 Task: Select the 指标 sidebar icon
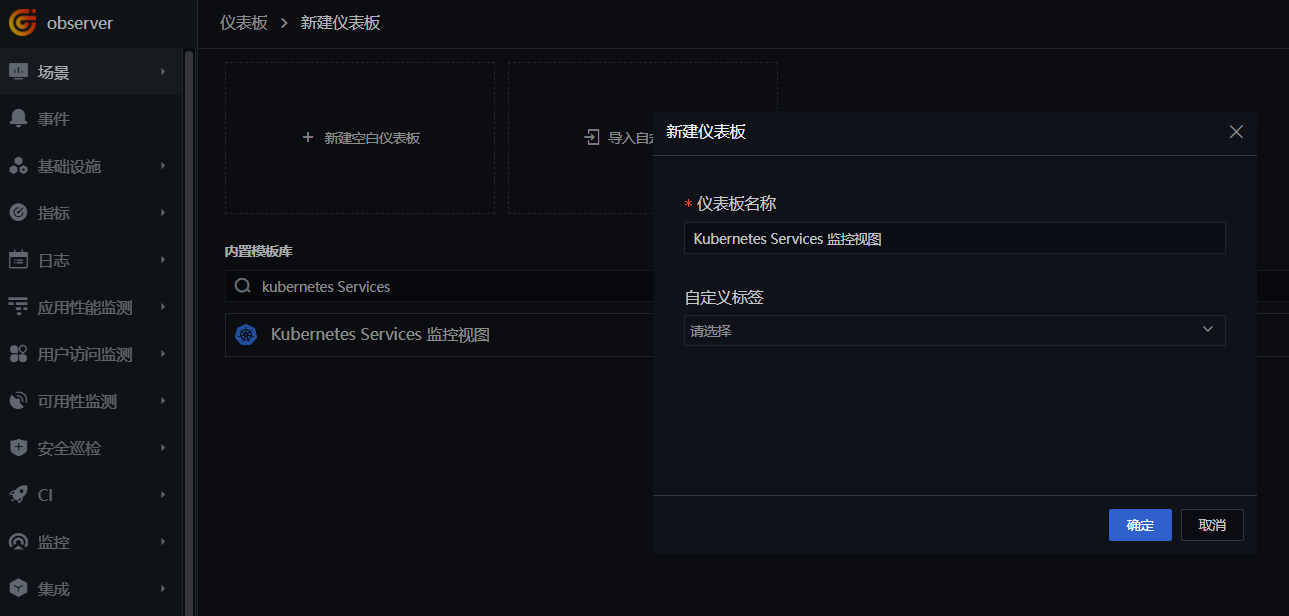[x=18, y=213]
